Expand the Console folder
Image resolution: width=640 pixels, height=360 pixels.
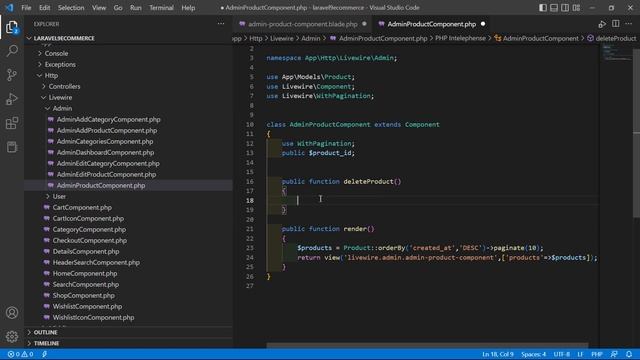pyautogui.click(x=56, y=53)
